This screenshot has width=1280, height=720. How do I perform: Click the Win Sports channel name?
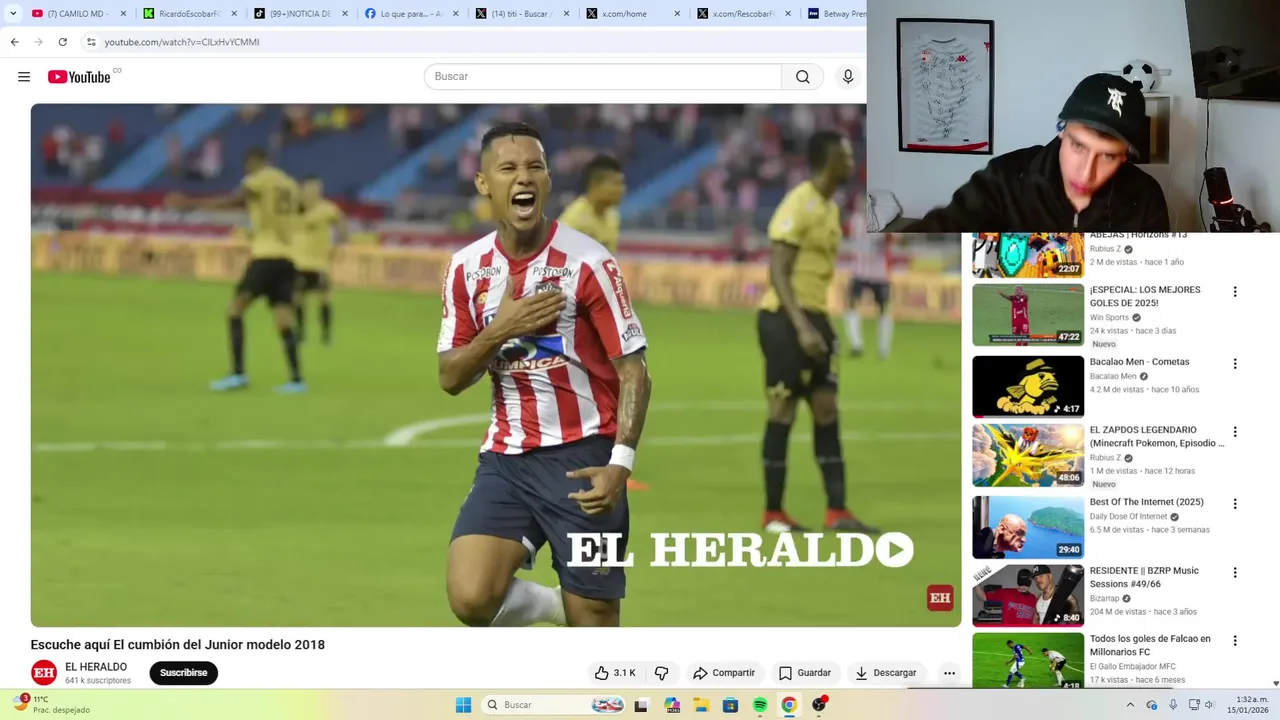(1109, 318)
